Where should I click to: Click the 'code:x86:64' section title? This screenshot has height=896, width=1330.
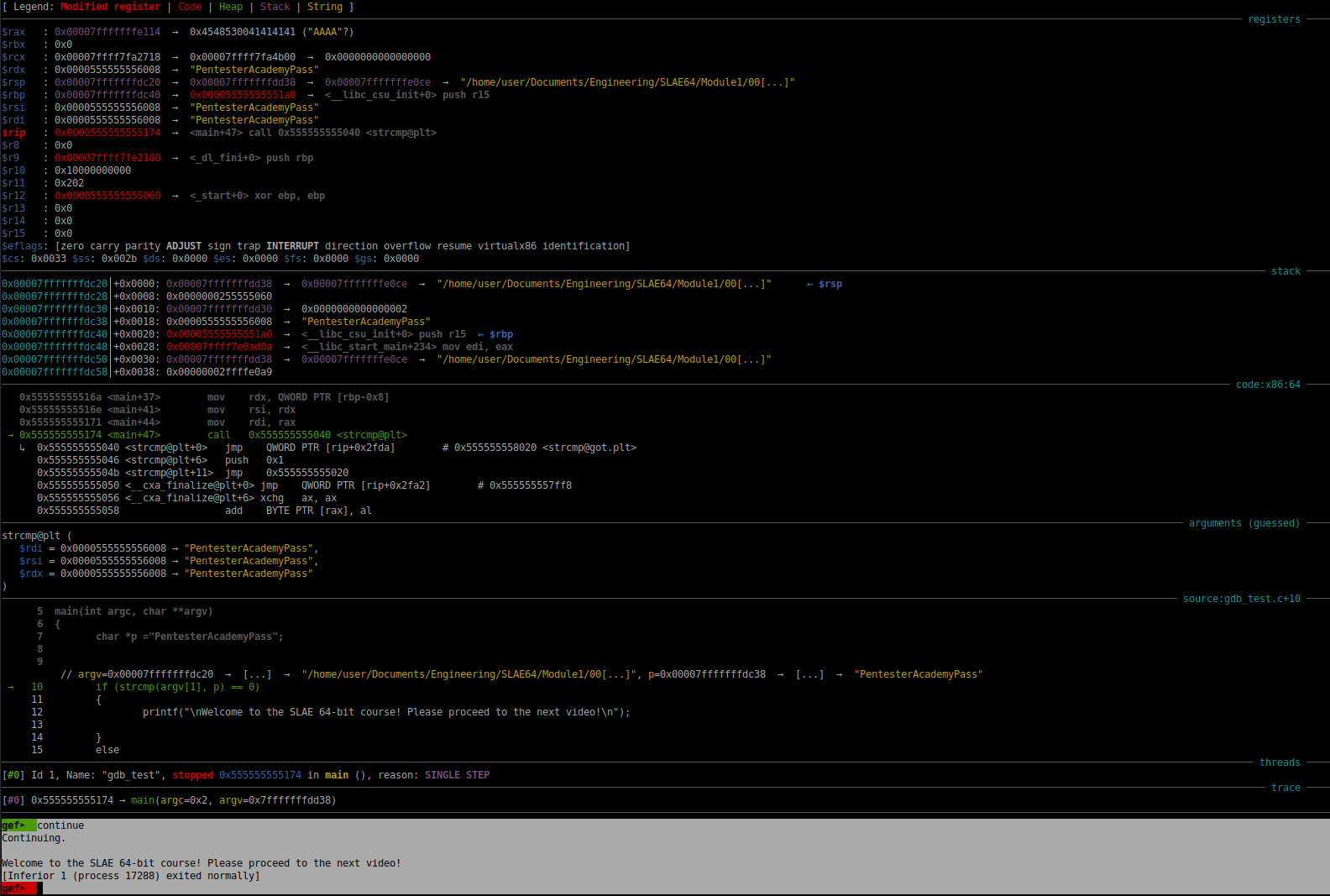click(x=1268, y=385)
